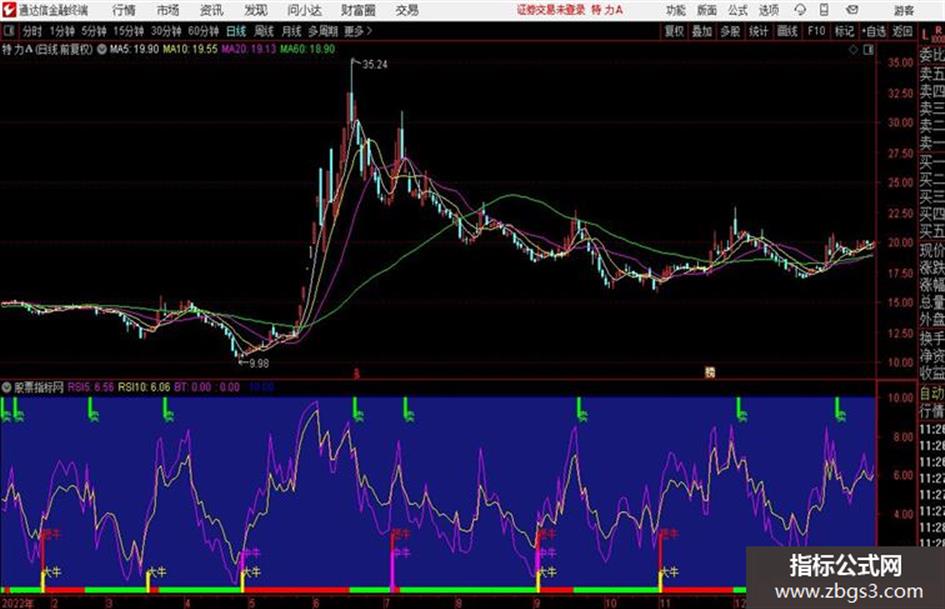945x609 pixels.
Task: Click the mobile phone icon
Action: click(824, 10)
